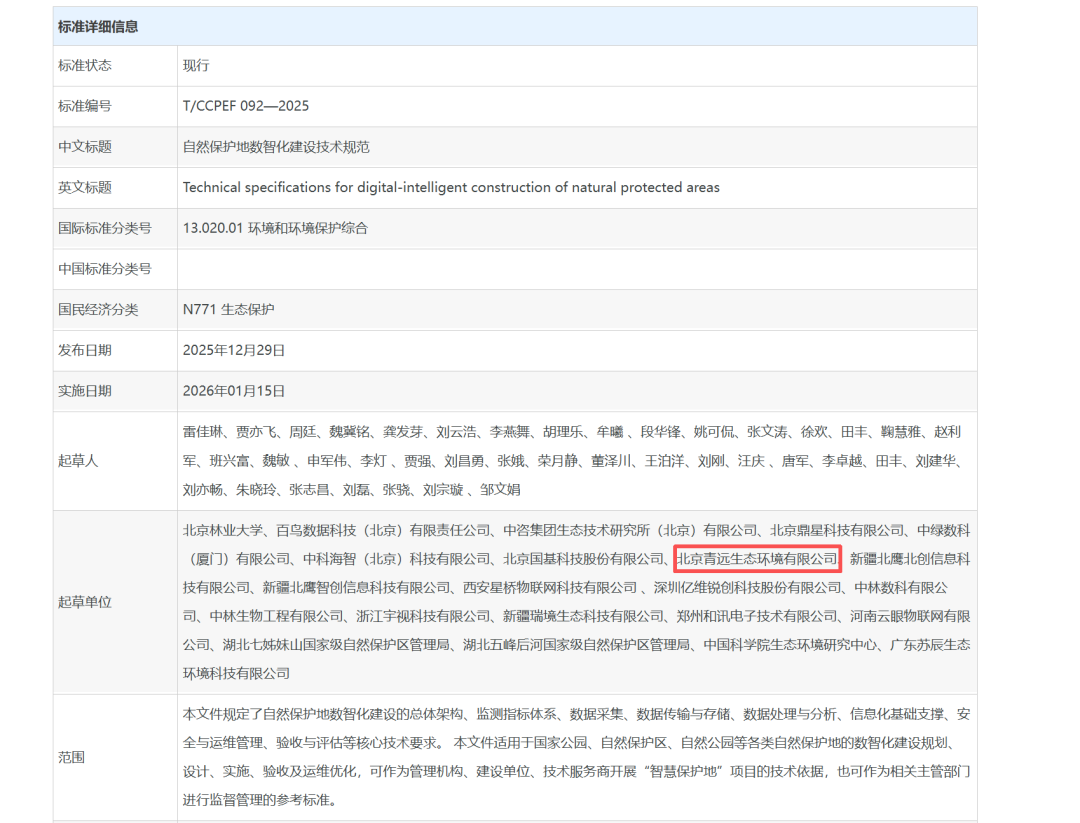The width and height of the screenshot is (1080, 823).
Task: Select classification code 13.020.01 环境和环境保护综合
Action: point(275,228)
